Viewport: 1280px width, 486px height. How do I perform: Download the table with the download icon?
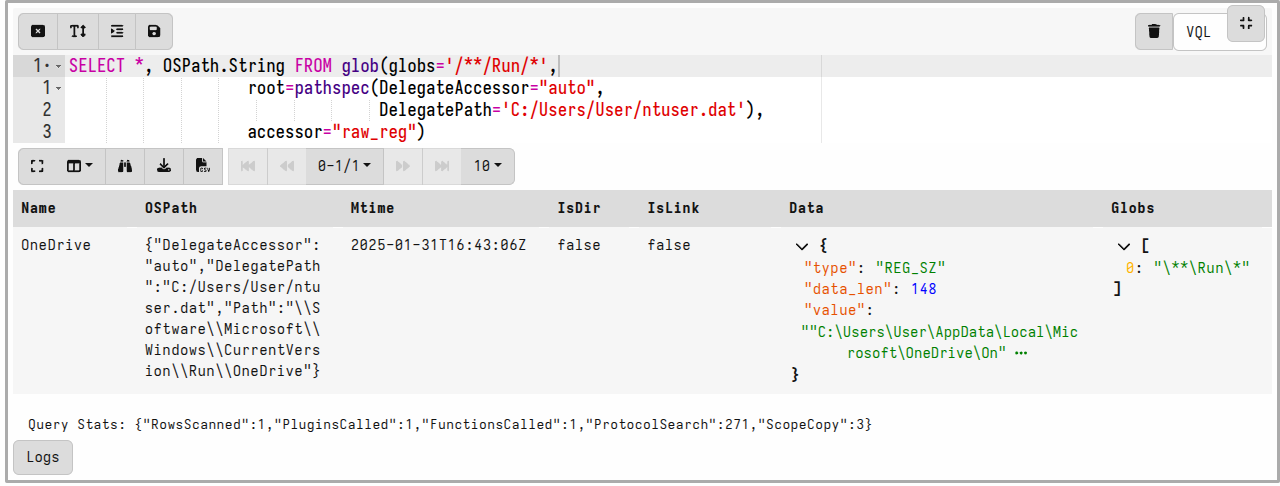[164, 166]
